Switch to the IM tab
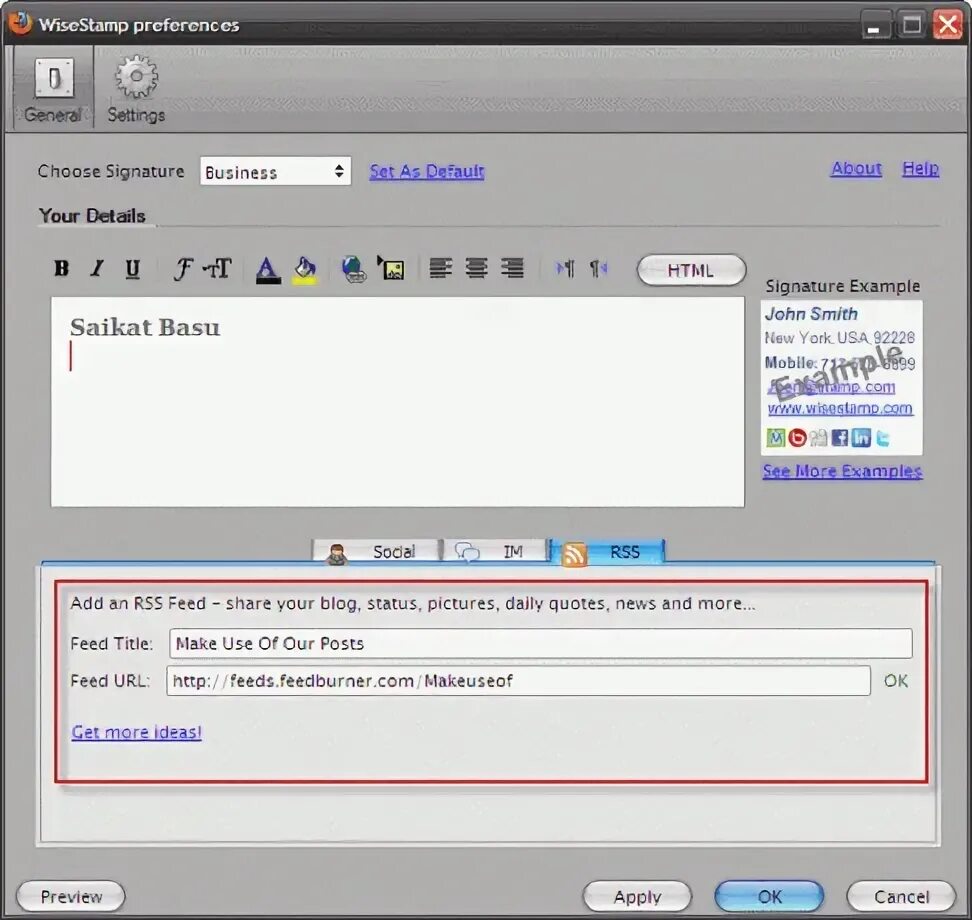Image resolution: width=972 pixels, height=920 pixels. 495,551
